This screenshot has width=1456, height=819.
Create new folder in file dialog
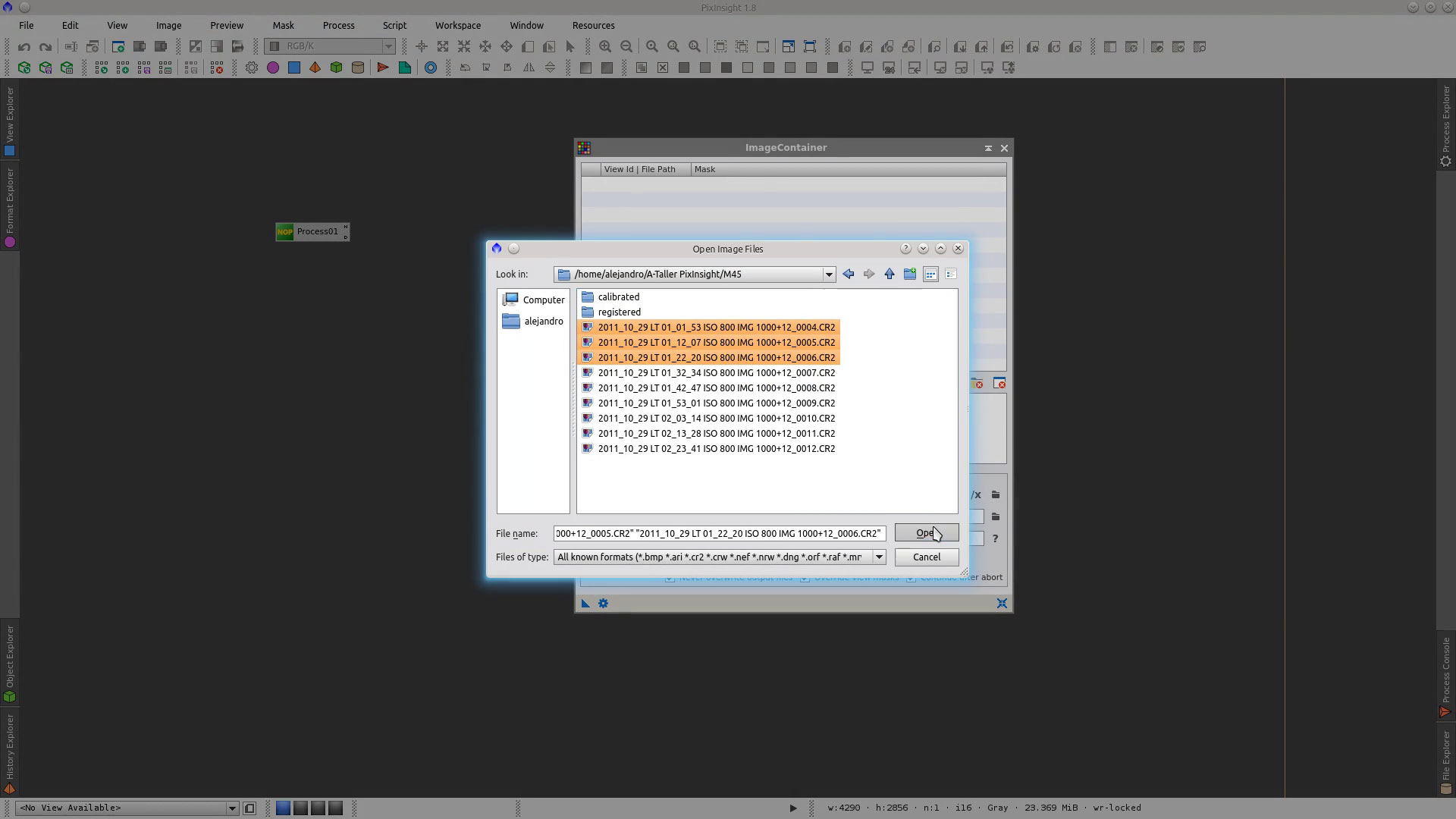[x=910, y=275]
